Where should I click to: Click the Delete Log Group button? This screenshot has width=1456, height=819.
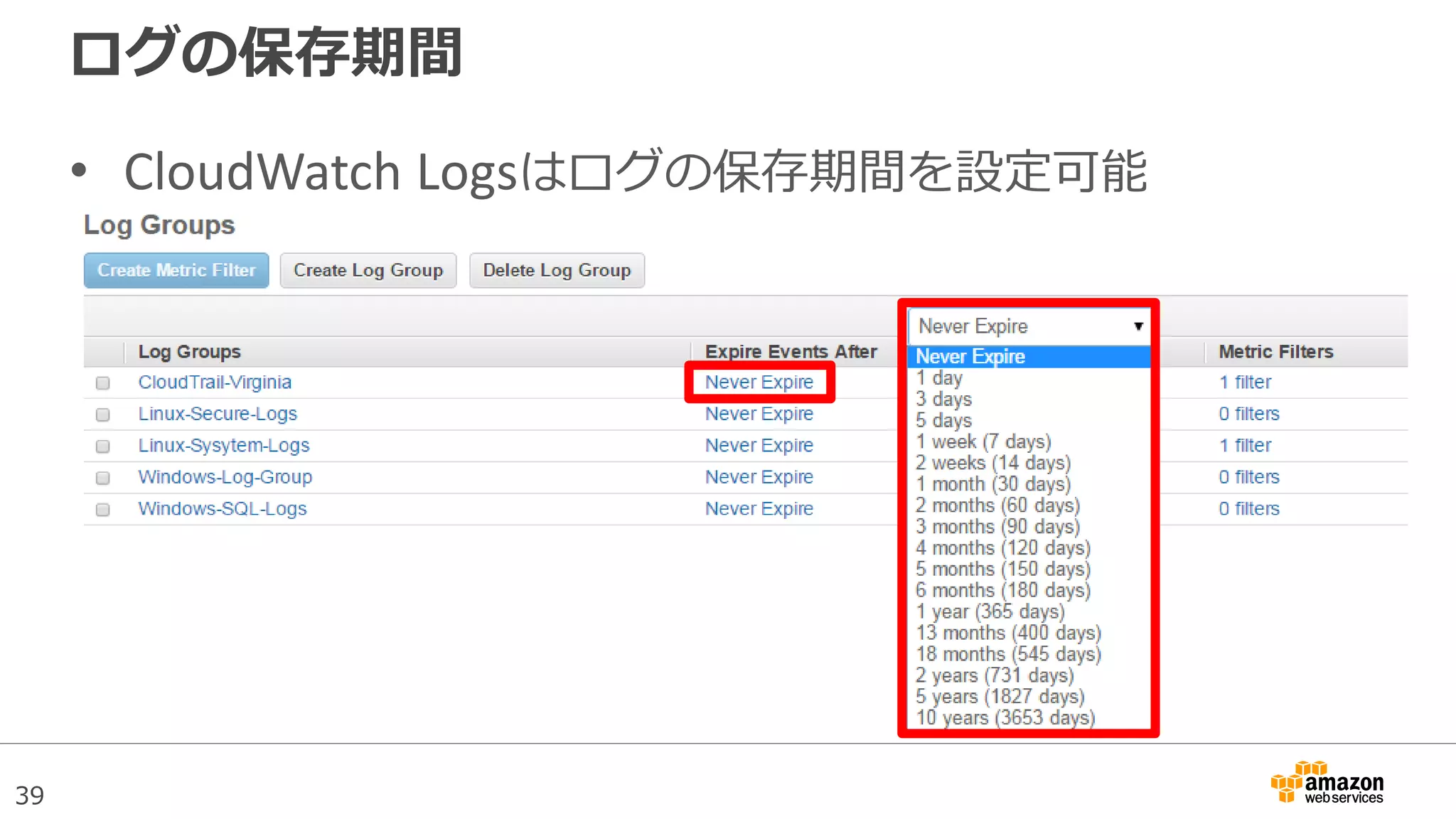tap(557, 270)
